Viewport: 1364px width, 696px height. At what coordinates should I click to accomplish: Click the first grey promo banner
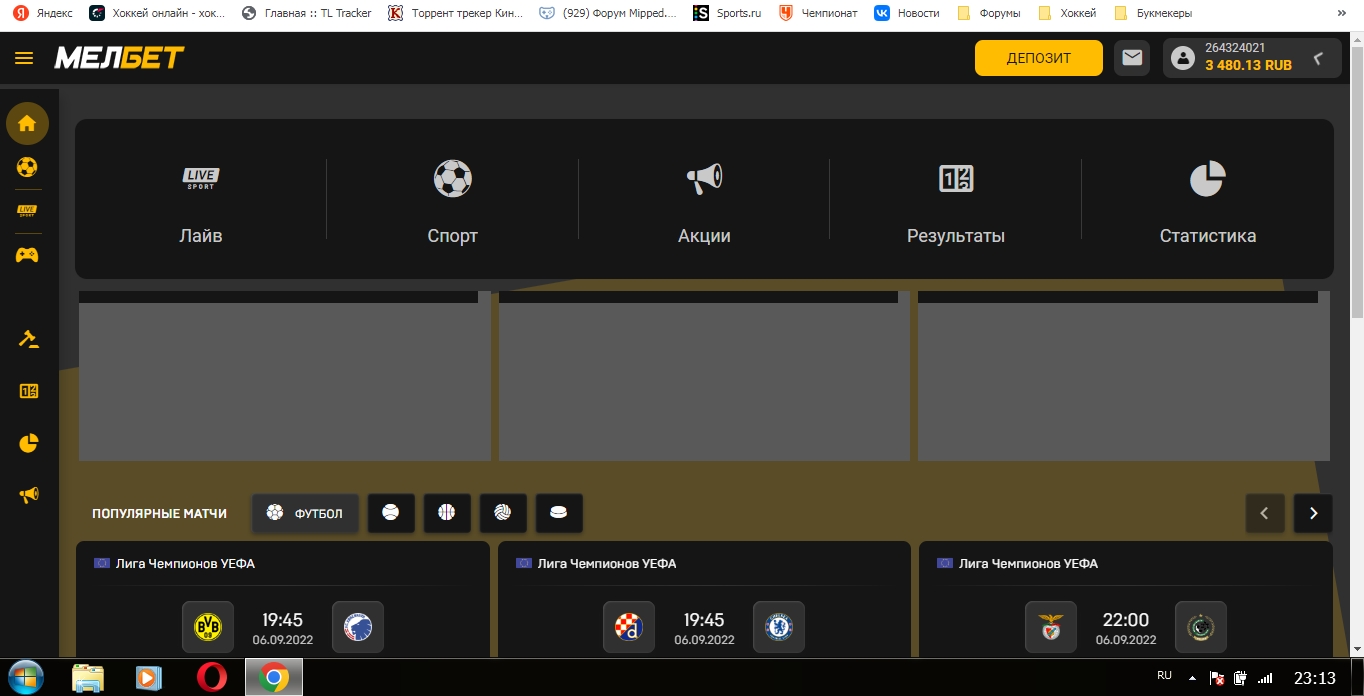pyautogui.click(x=284, y=376)
